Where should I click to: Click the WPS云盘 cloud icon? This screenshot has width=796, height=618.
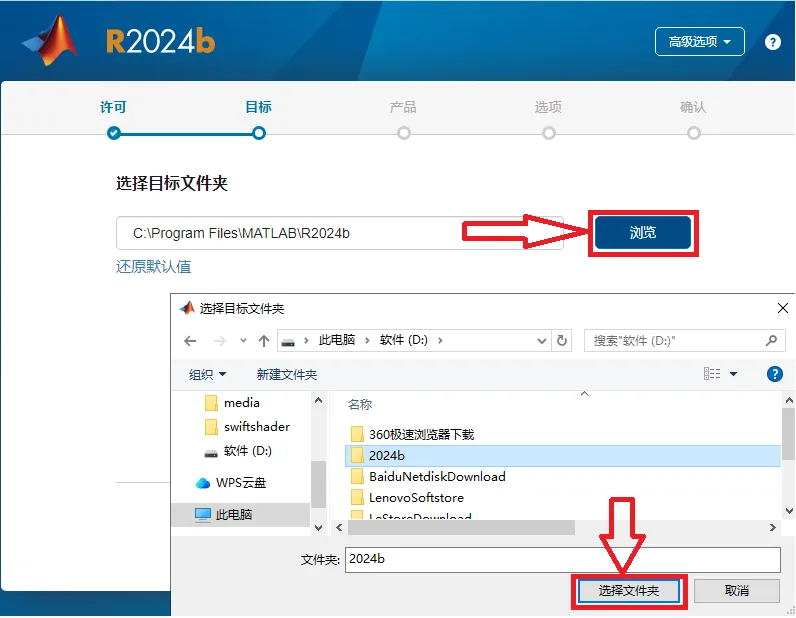click(203, 483)
